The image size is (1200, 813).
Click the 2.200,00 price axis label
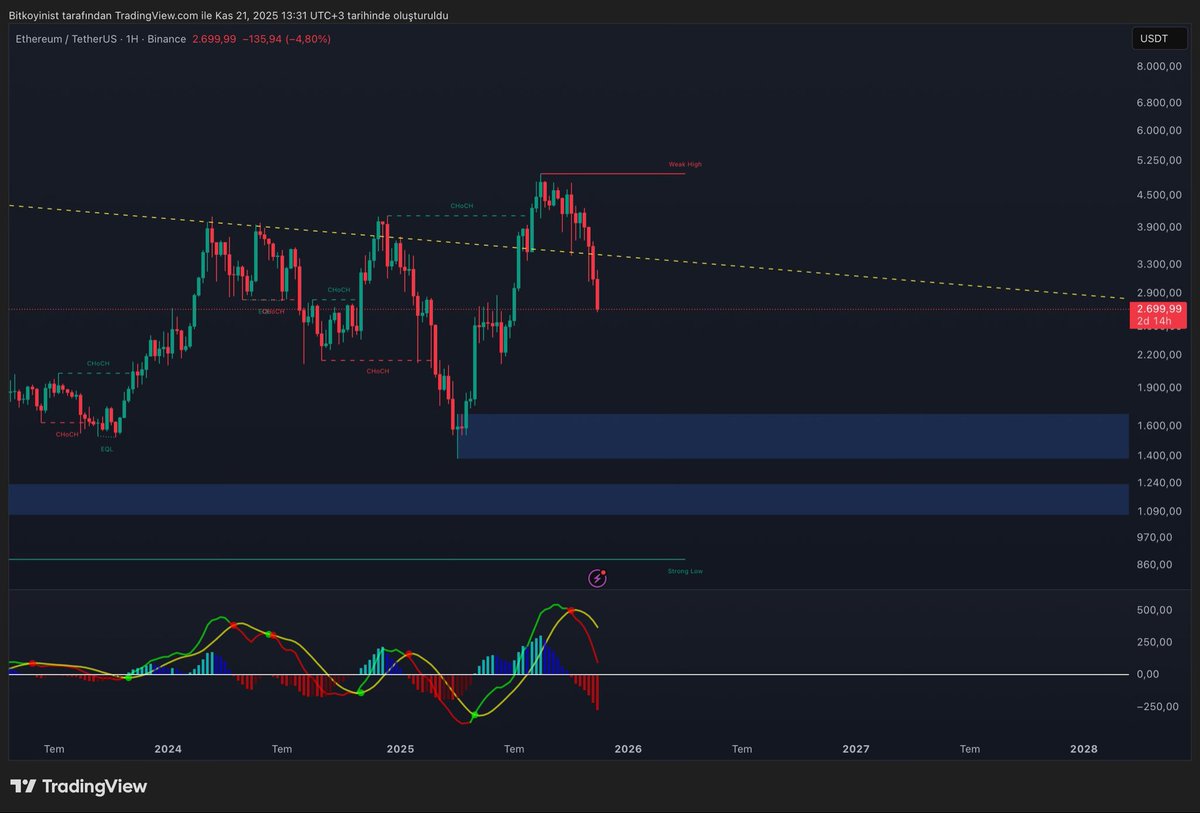pyautogui.click(x=1159, y=355)
